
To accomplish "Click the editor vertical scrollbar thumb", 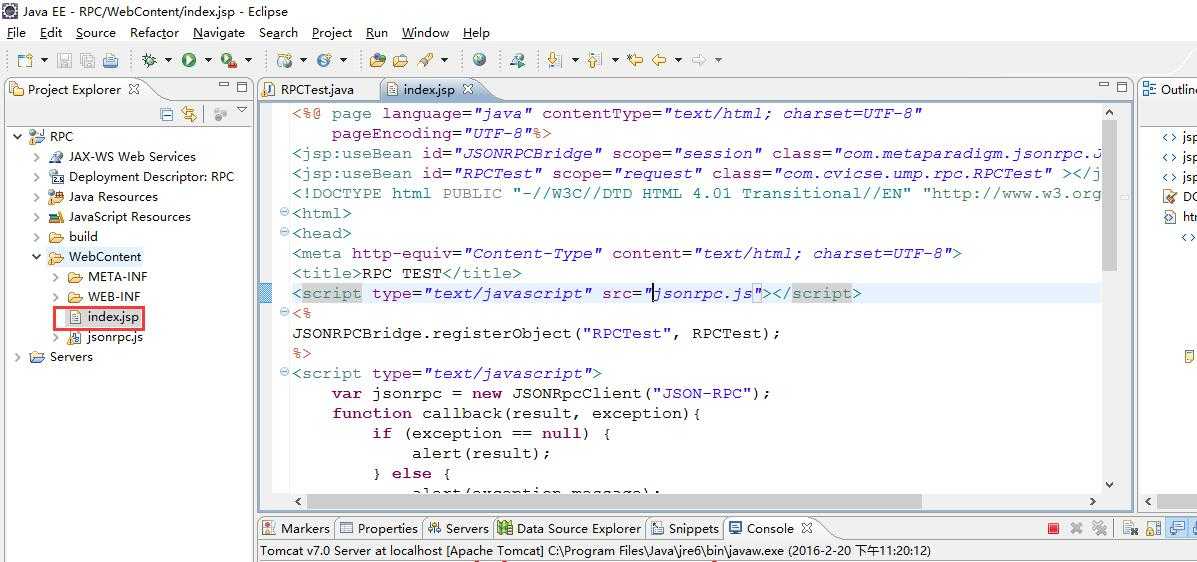I will pyautogui.click(x=1110, y=195).
